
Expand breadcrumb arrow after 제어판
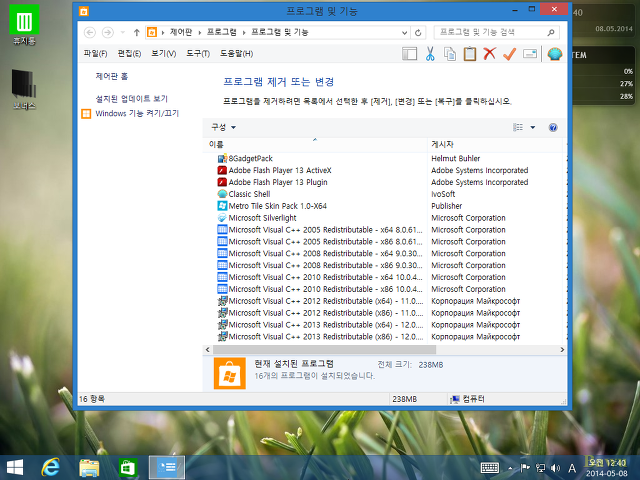pos(200,32)
